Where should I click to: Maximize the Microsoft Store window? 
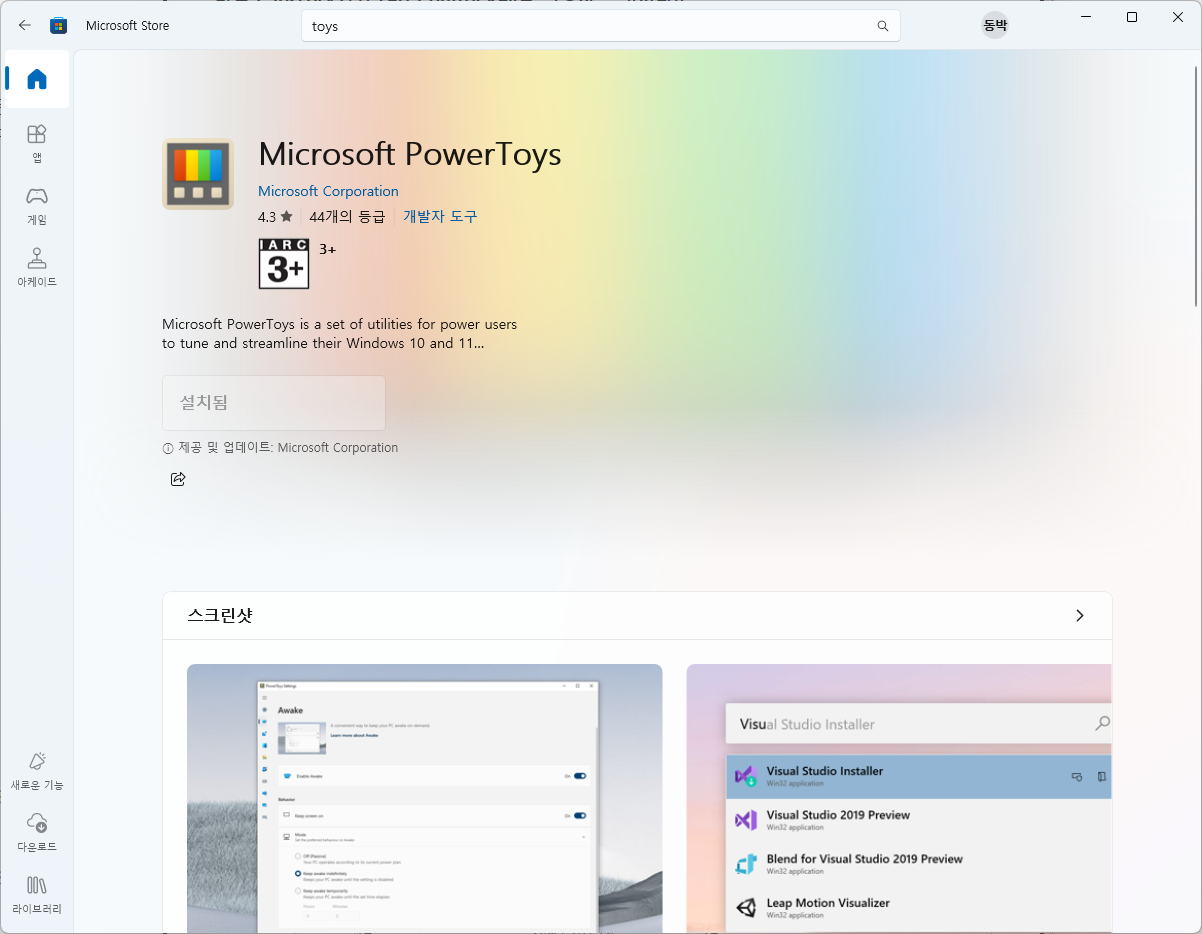pyautogui.click(x=1132, y=17)
